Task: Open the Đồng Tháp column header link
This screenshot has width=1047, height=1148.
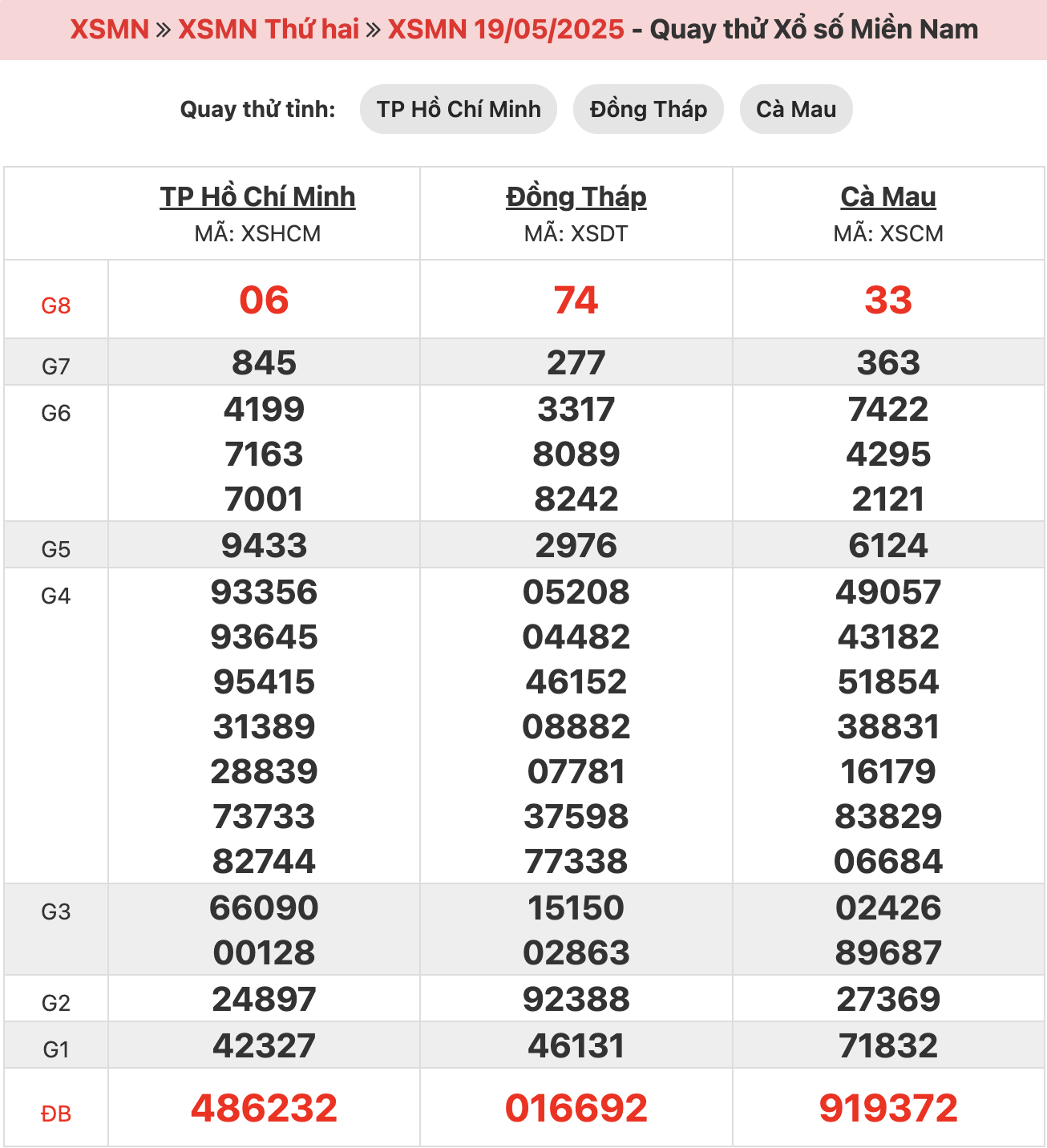Action: click(x=576, y=196)
